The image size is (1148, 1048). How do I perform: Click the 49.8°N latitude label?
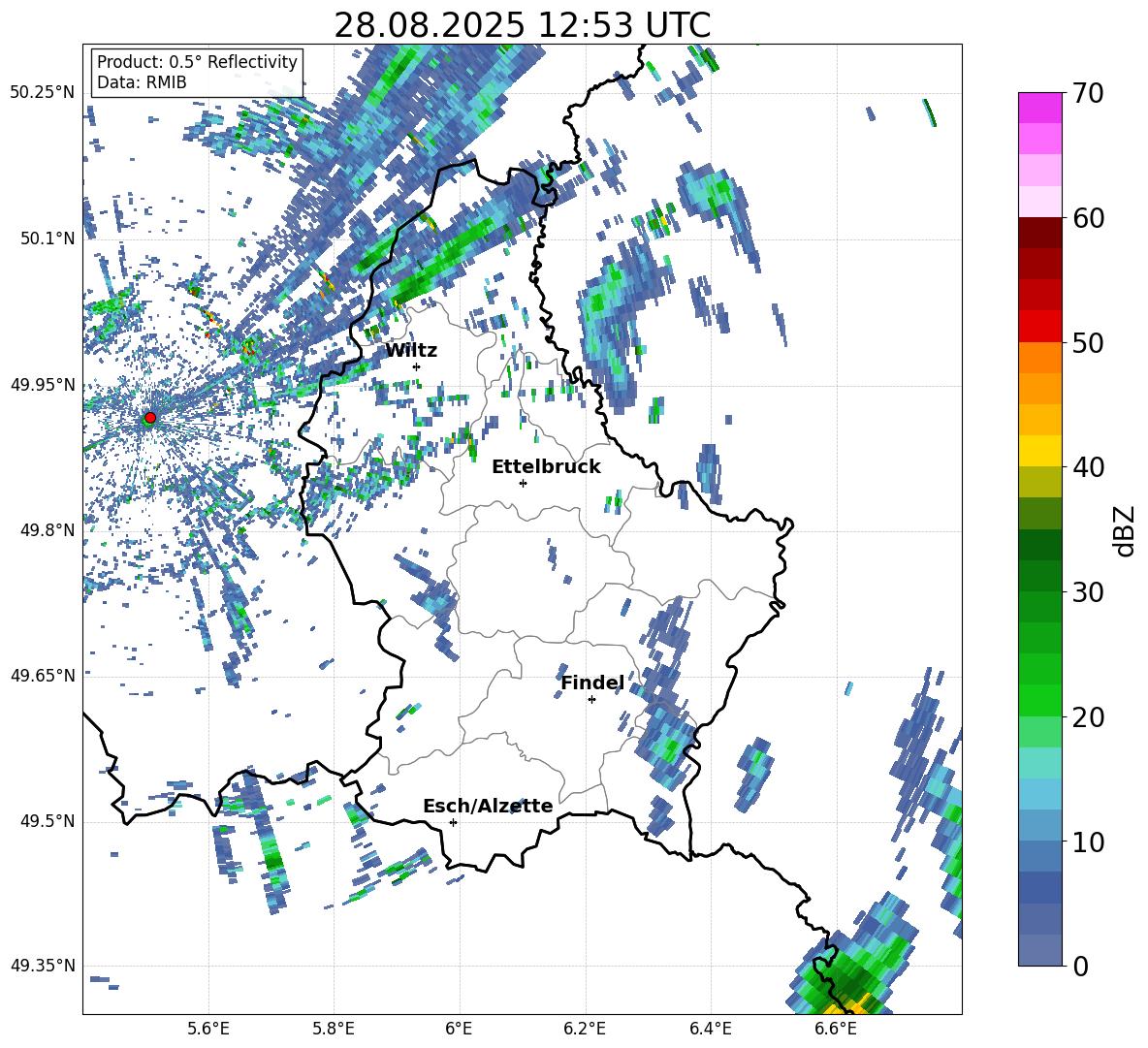click(x=47, y=530)
